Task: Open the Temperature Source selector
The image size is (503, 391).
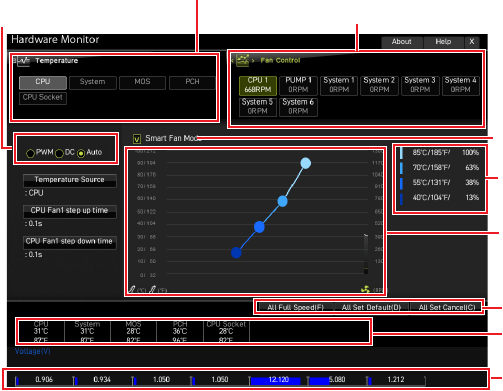Action: 70,180
